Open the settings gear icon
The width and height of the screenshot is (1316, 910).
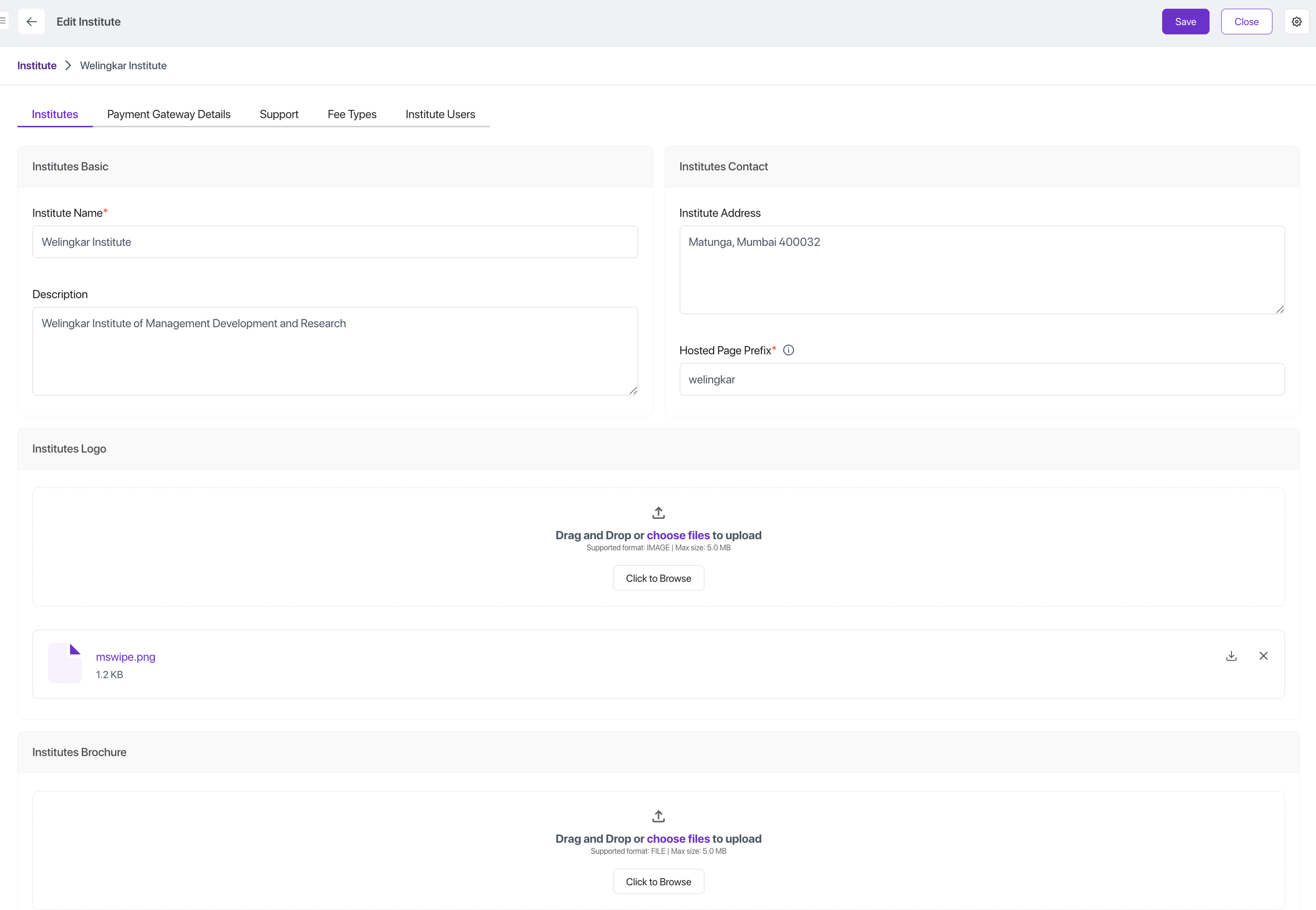(x=1297, y=22)
